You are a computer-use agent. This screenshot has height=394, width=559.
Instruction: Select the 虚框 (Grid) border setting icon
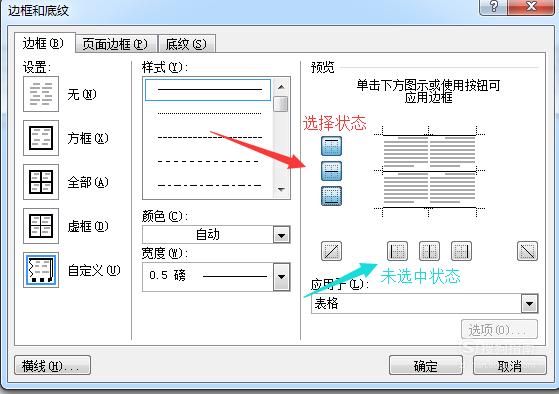click(x=41, y=226)
